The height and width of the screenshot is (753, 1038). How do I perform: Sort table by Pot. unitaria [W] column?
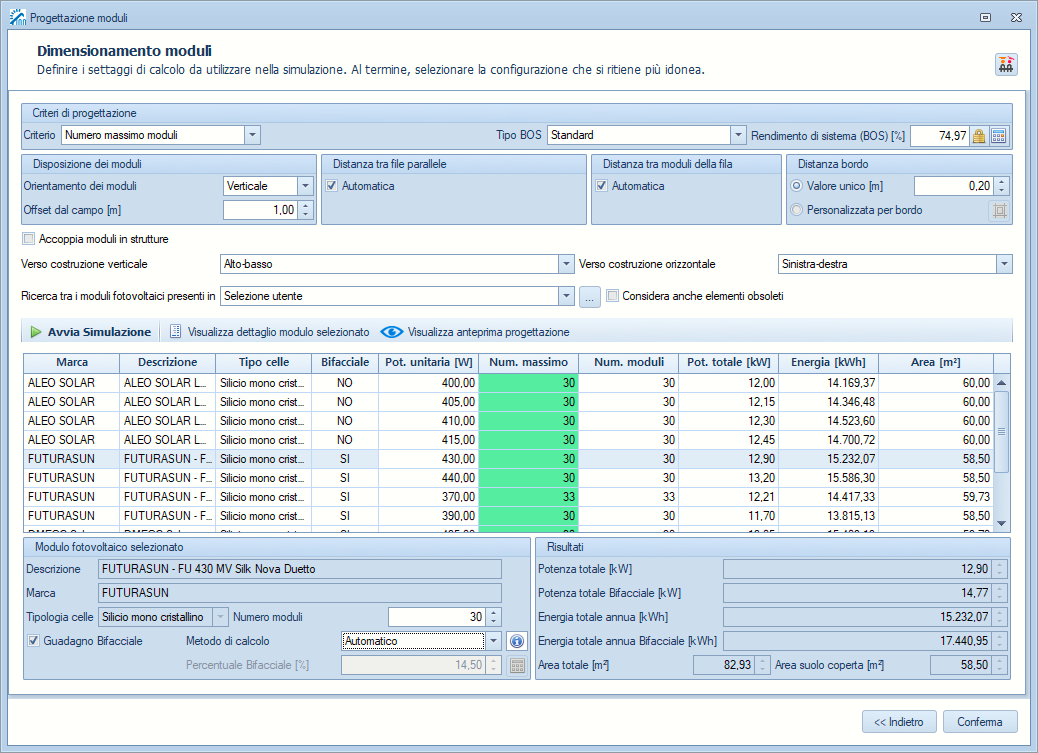coord(428,362)
